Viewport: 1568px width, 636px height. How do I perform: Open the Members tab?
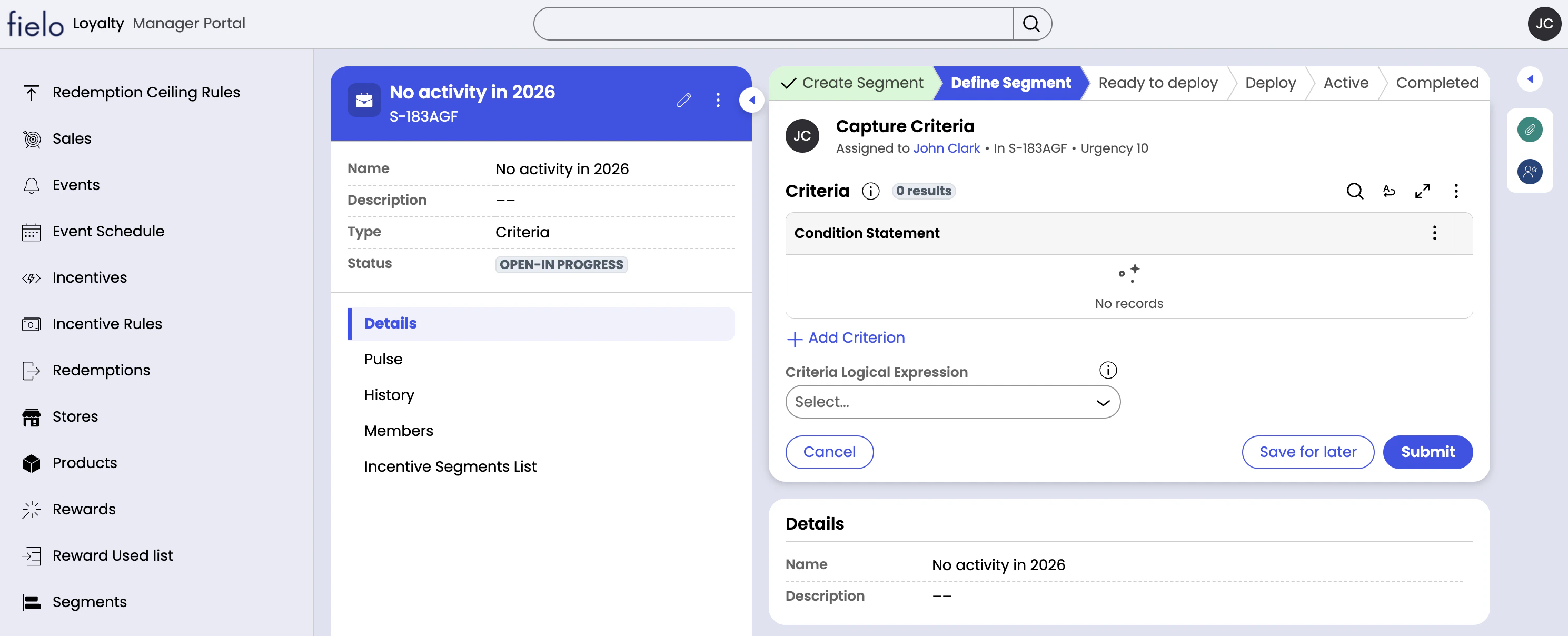pyautogui.click(x=398, y=431)
